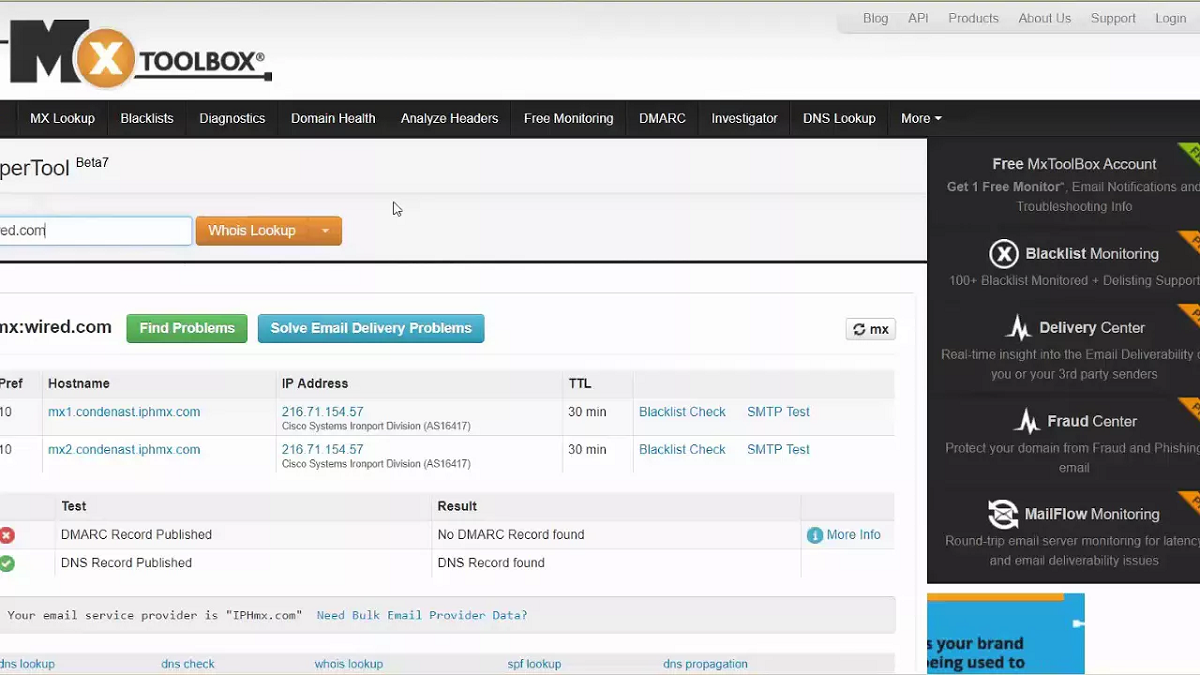
Task: Click the blue info icon beside More Info
Action: 815,535
